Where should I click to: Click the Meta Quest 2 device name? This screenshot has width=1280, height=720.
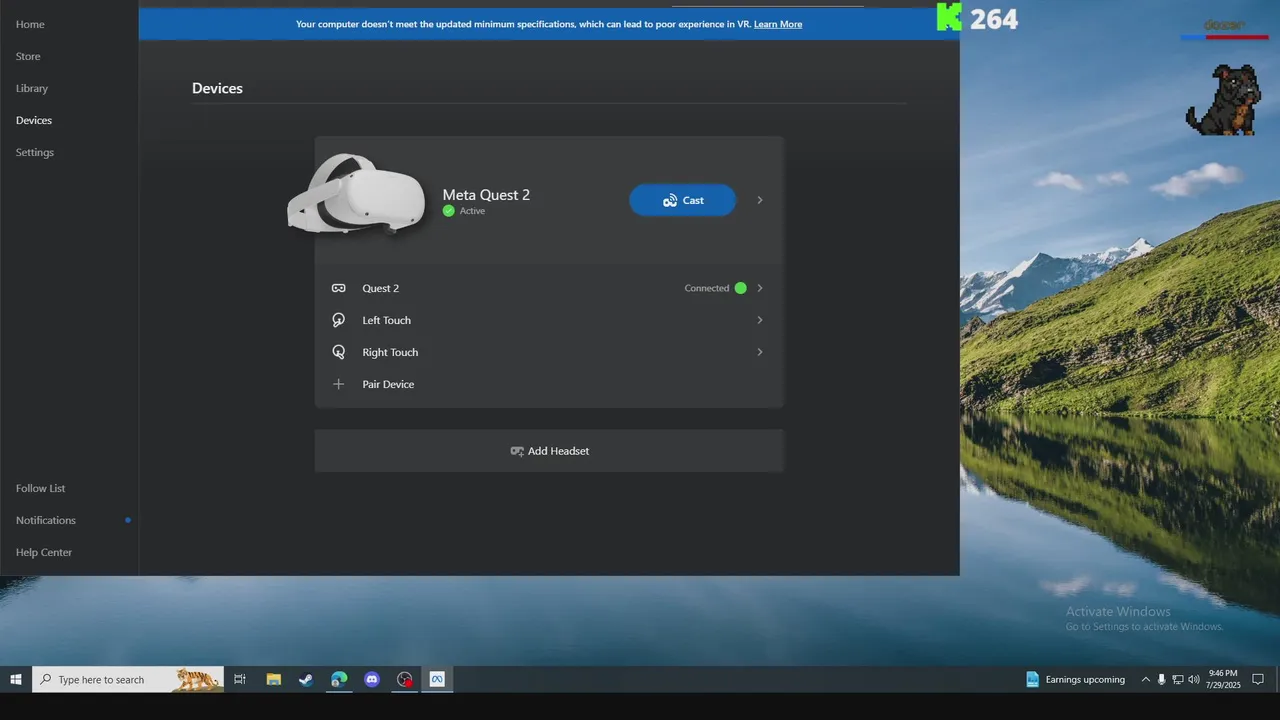pos(486,195)
